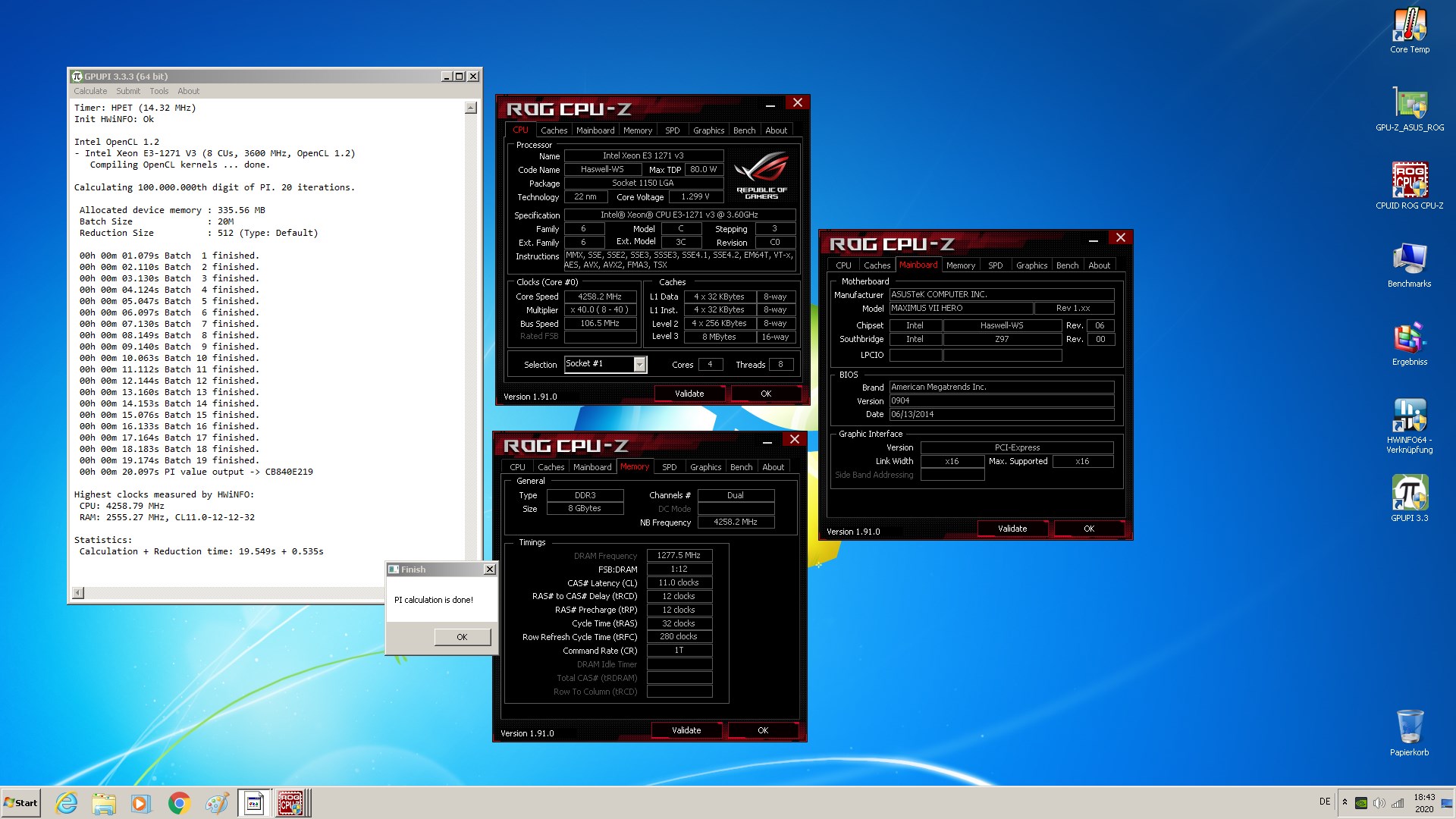The image size is (1456, 819).
Task: Maximize the GPUPI window
Action: point(459,77)
